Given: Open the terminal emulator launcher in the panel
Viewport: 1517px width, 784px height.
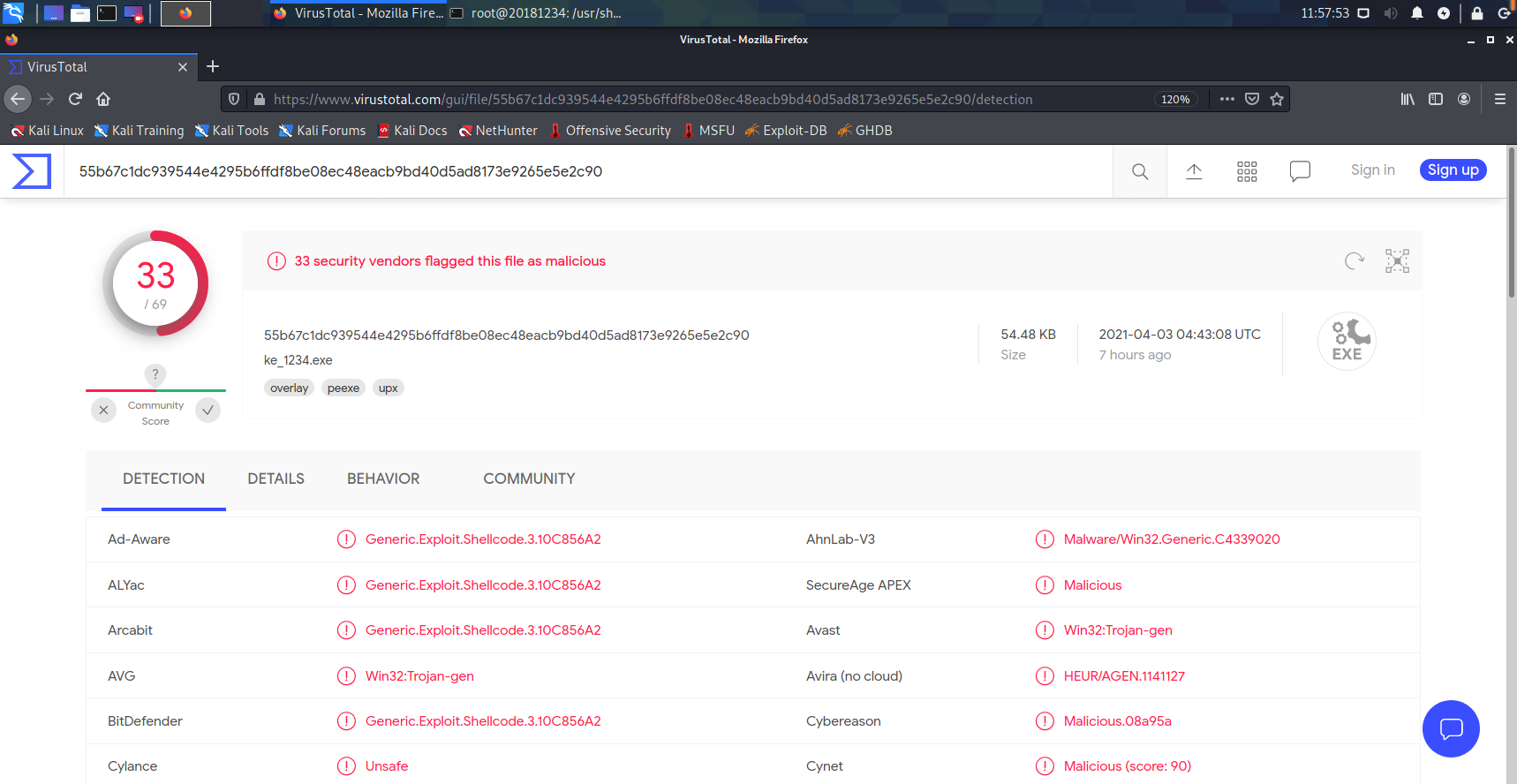Looking at the screenshot, I should [x=107, y=13].
